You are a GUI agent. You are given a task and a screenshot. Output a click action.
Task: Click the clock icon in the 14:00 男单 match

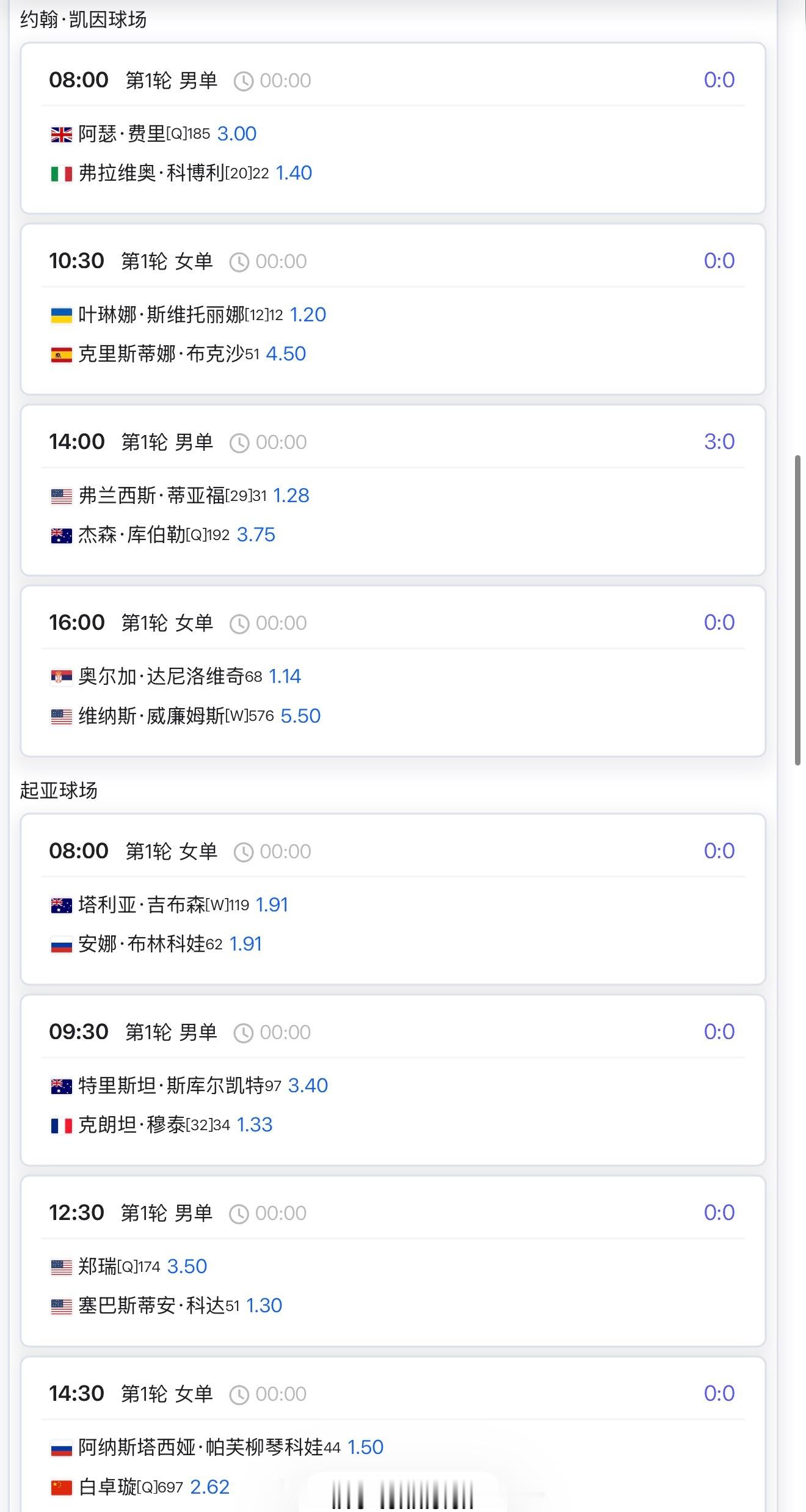click(239, 443)
